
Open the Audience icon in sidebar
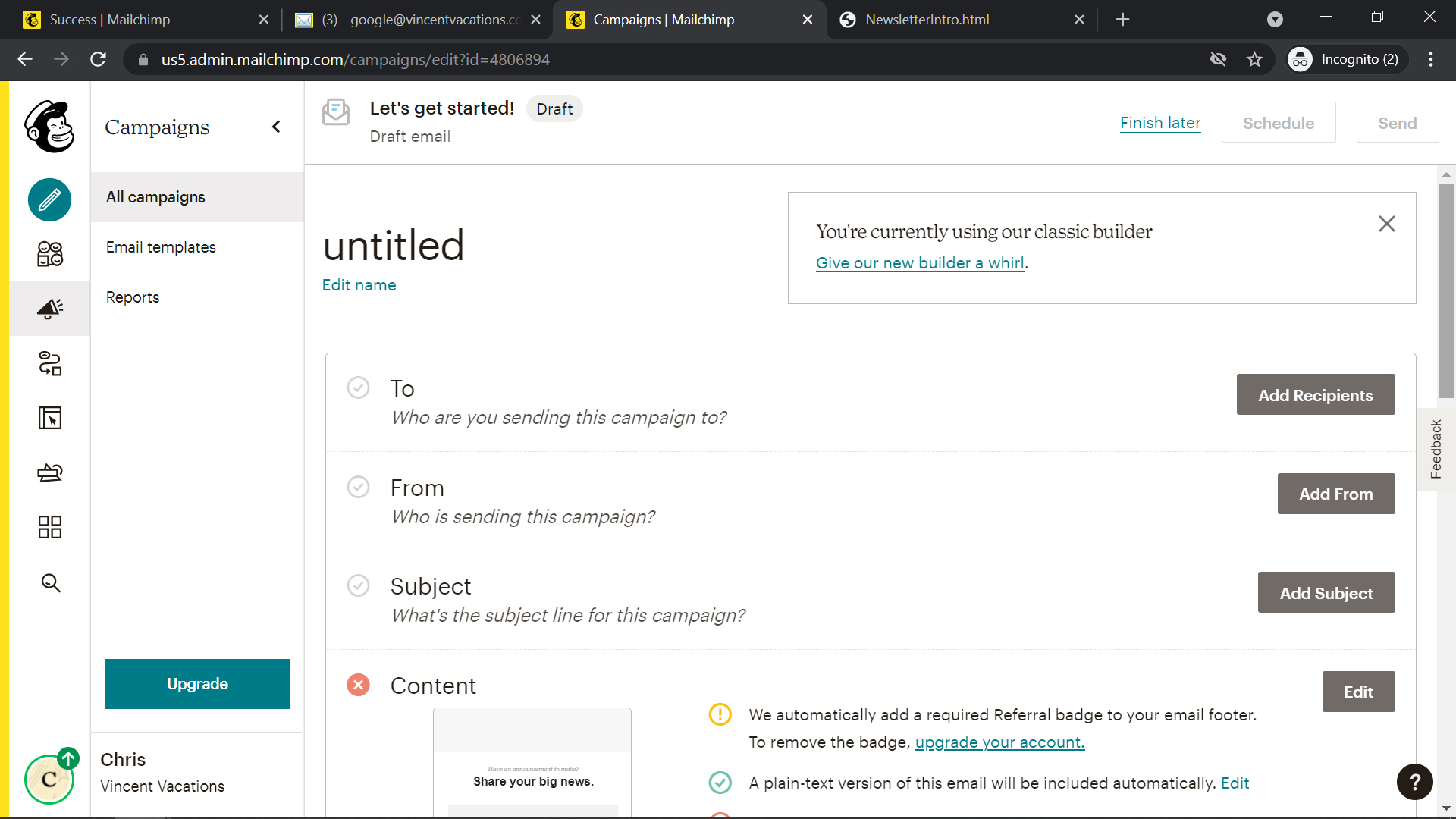point(50,253)
